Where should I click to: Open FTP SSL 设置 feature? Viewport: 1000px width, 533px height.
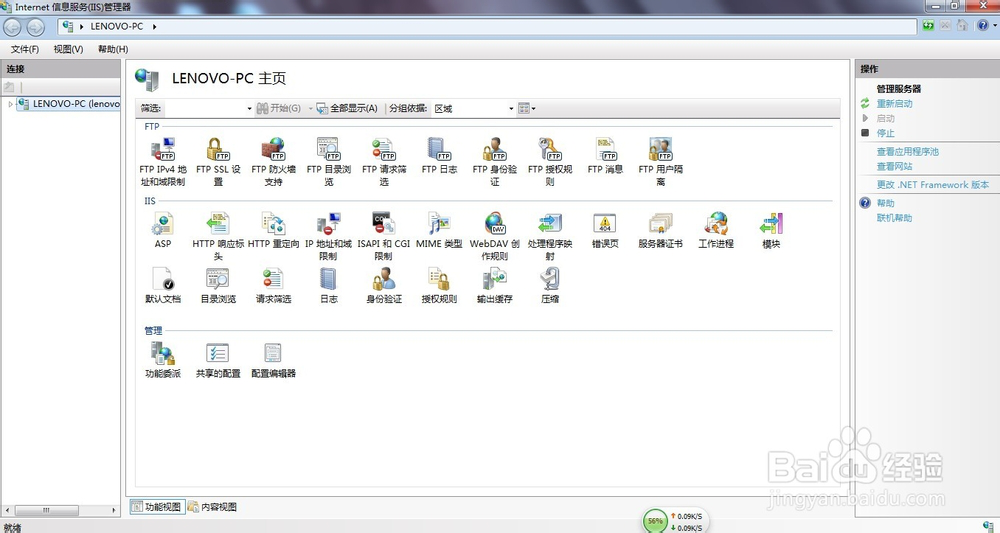tap(218, 162)
